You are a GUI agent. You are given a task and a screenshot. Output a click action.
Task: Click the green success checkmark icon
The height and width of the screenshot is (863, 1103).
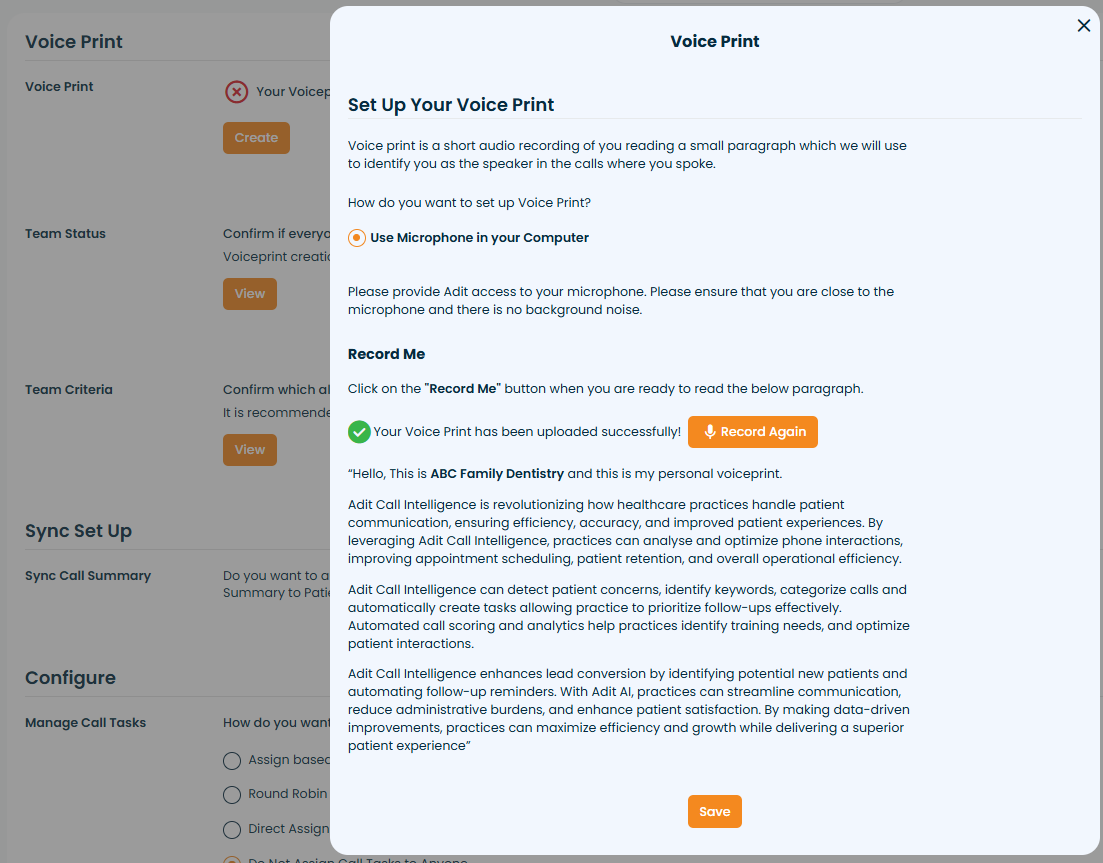(x=359, y=432)
